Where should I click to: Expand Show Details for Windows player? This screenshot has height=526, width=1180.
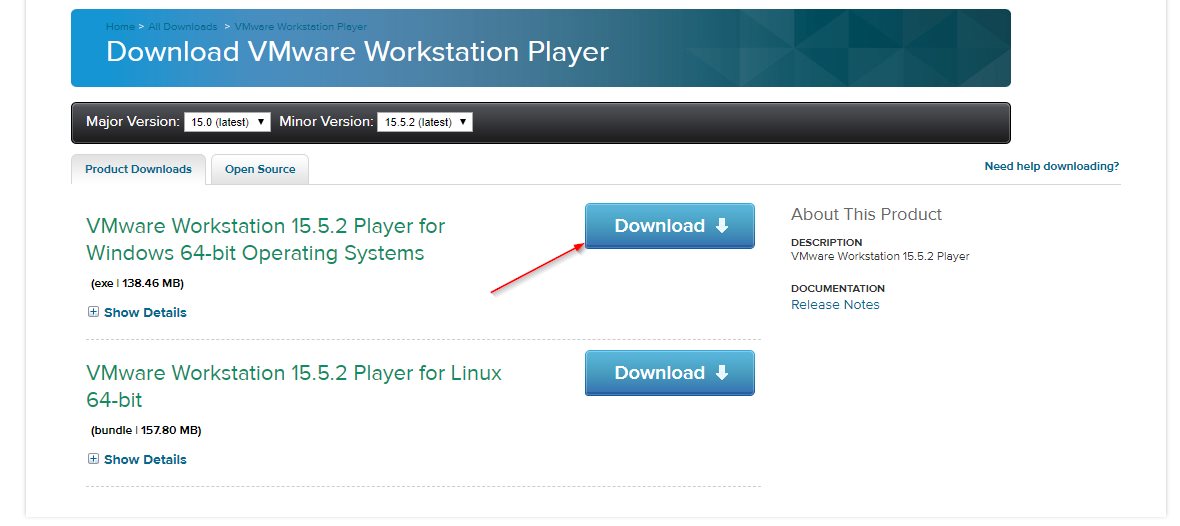coord(145,312)
